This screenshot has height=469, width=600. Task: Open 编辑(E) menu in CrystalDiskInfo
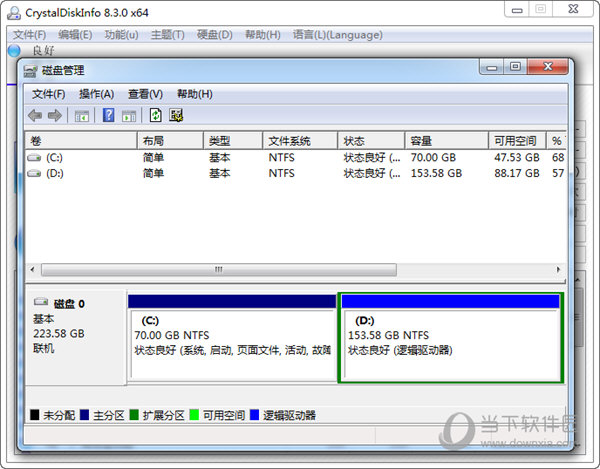pos(75,35)
